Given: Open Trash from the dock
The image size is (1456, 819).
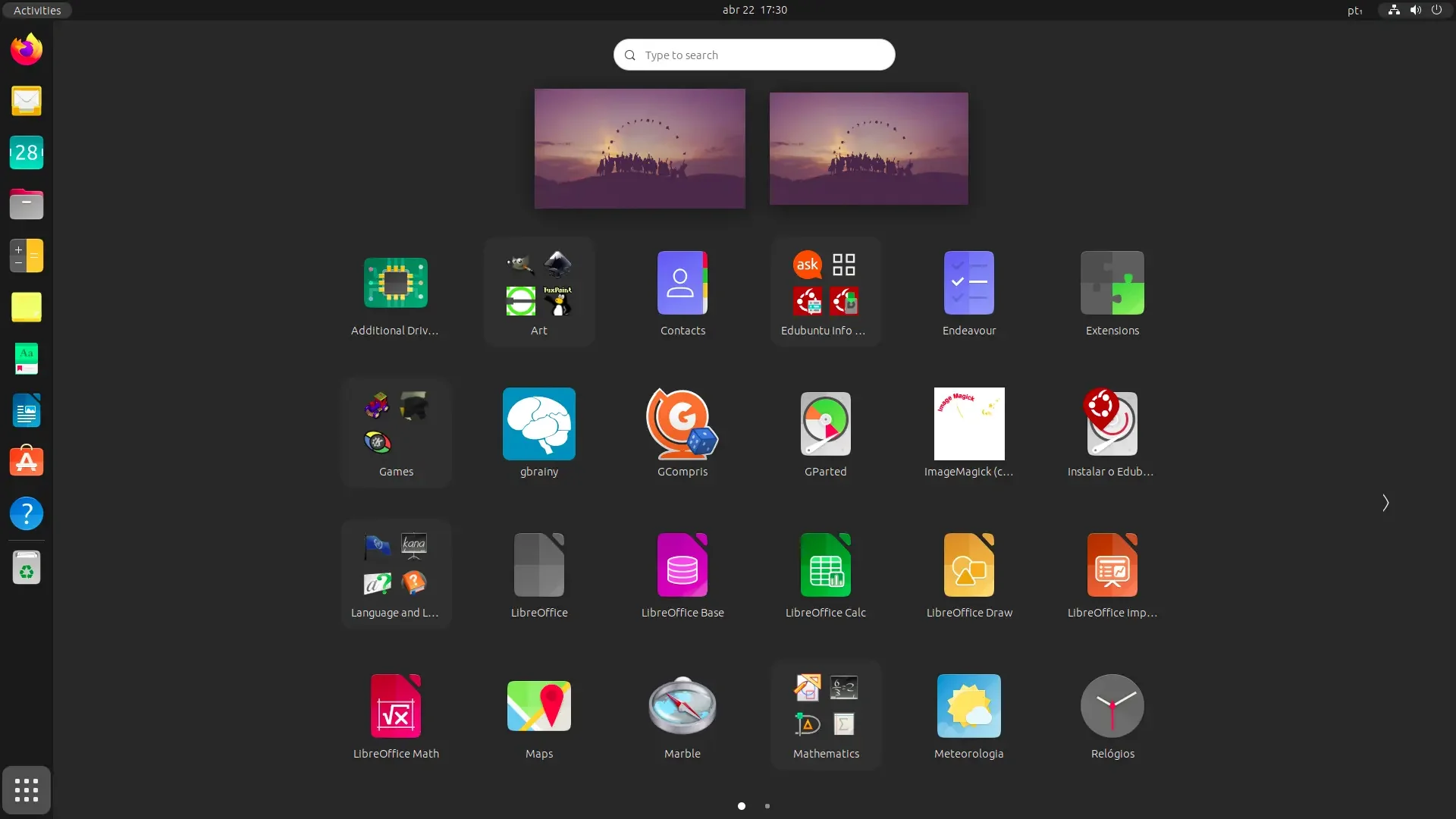Looking at the screenshot, I should point(27,568).
